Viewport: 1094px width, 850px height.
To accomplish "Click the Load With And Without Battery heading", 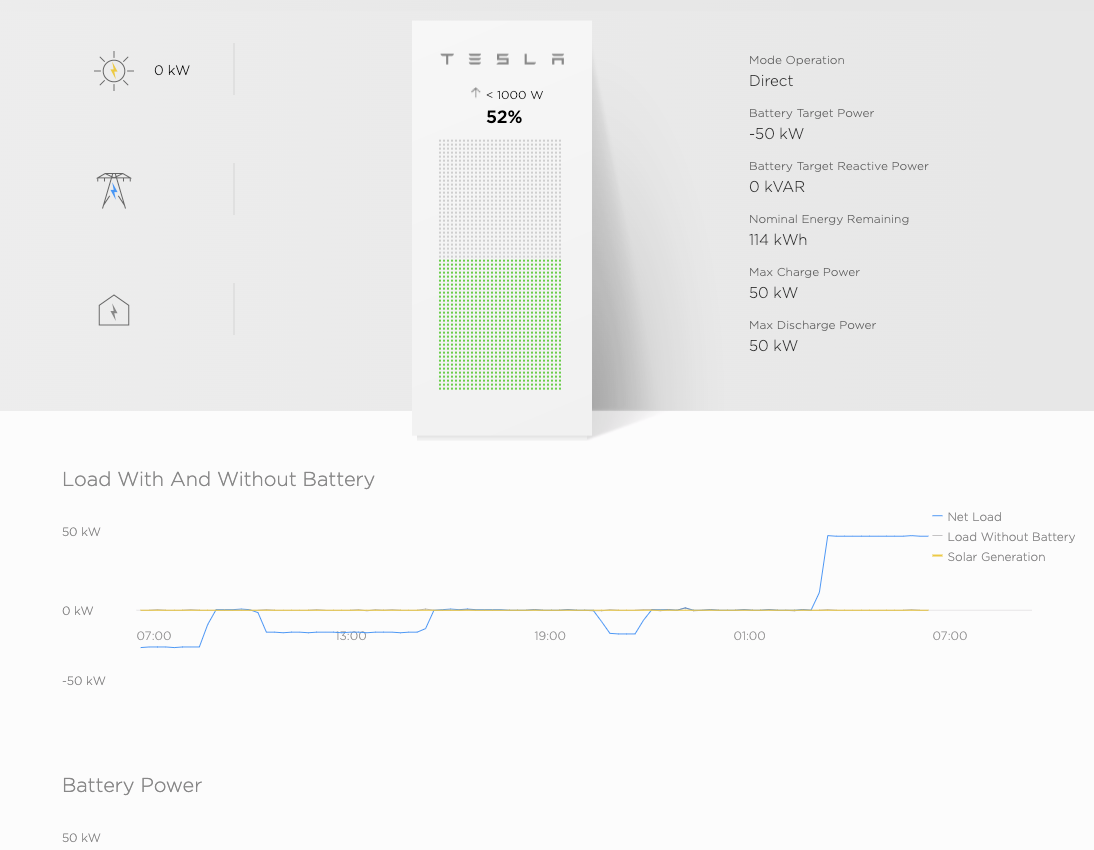I will (x=218, y=480).
